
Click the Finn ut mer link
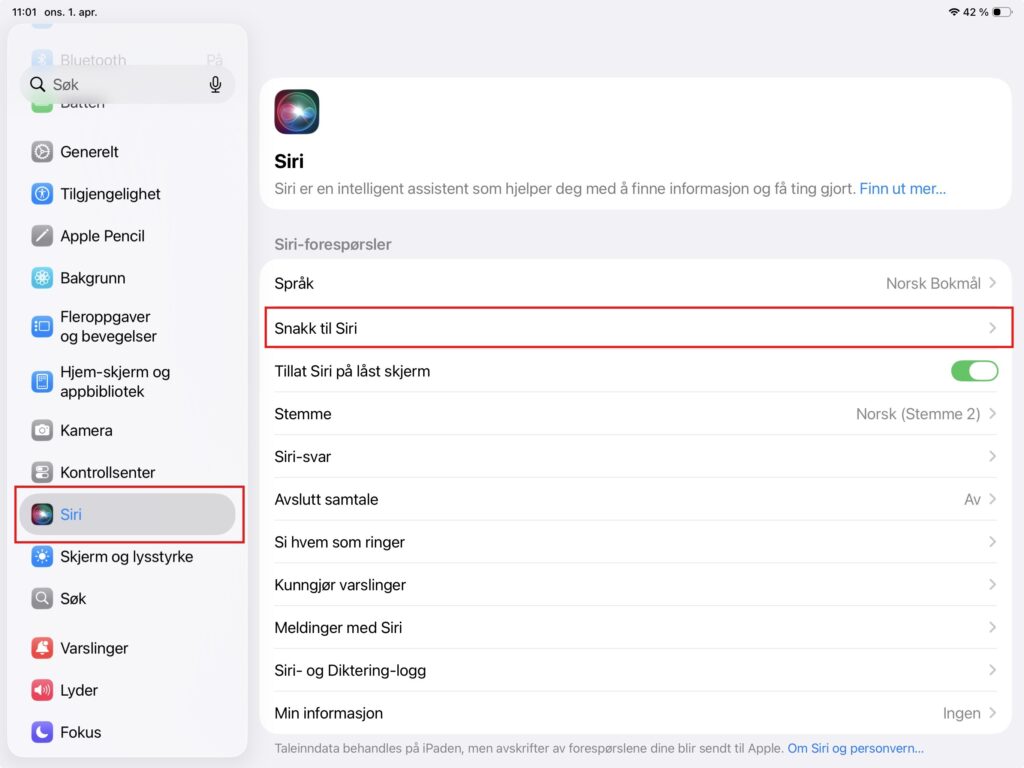point(902,189)
